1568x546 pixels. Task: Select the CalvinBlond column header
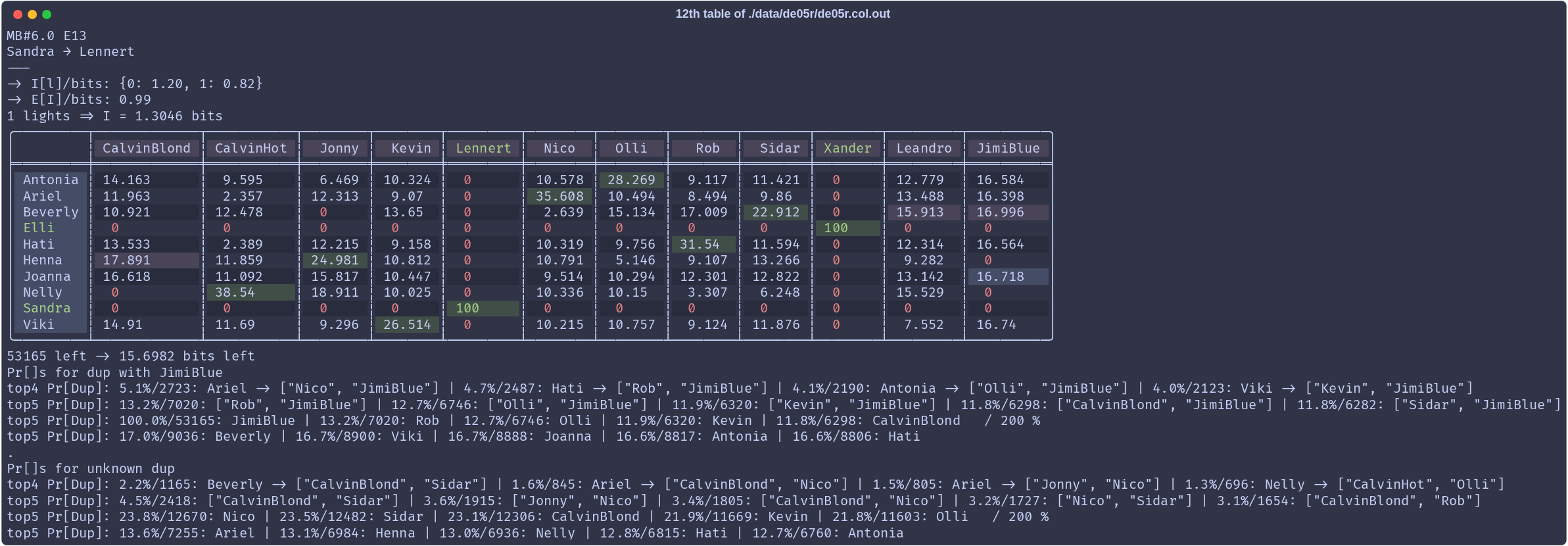pyautogui.click(x=146, y=149)
